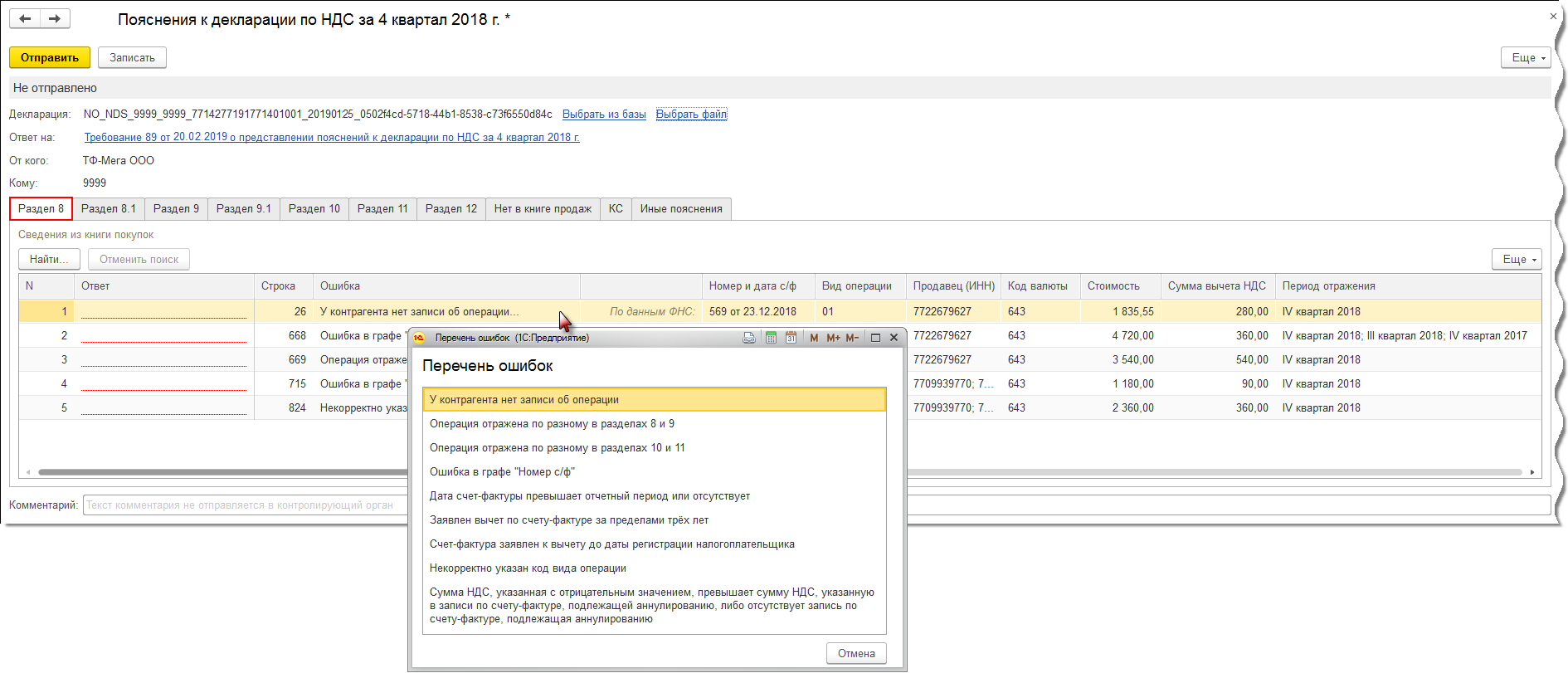Click the Код валюты column header

click(x=1040, y=285)
